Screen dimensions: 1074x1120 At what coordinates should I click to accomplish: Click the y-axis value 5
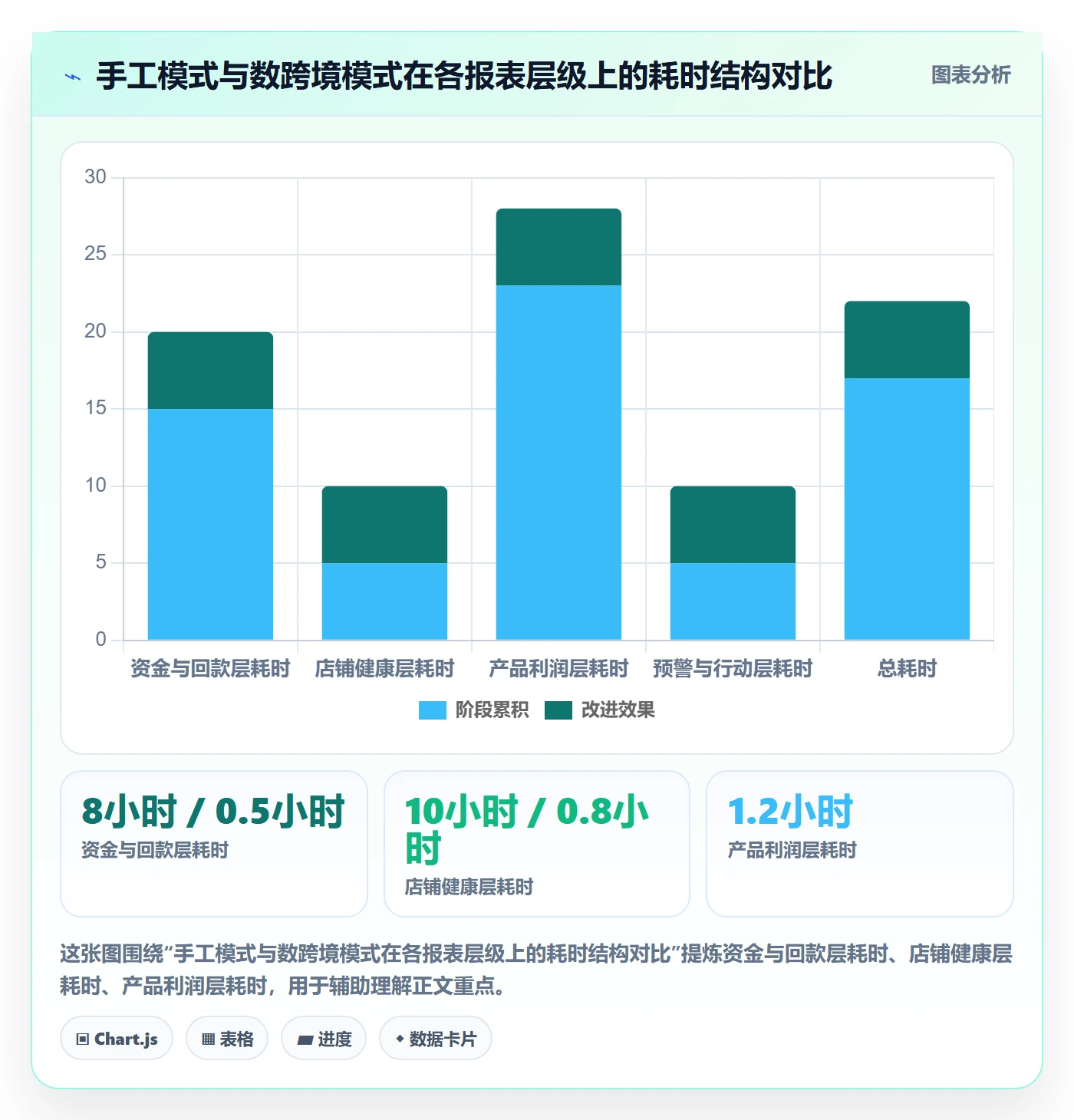(x=100, y=562)
